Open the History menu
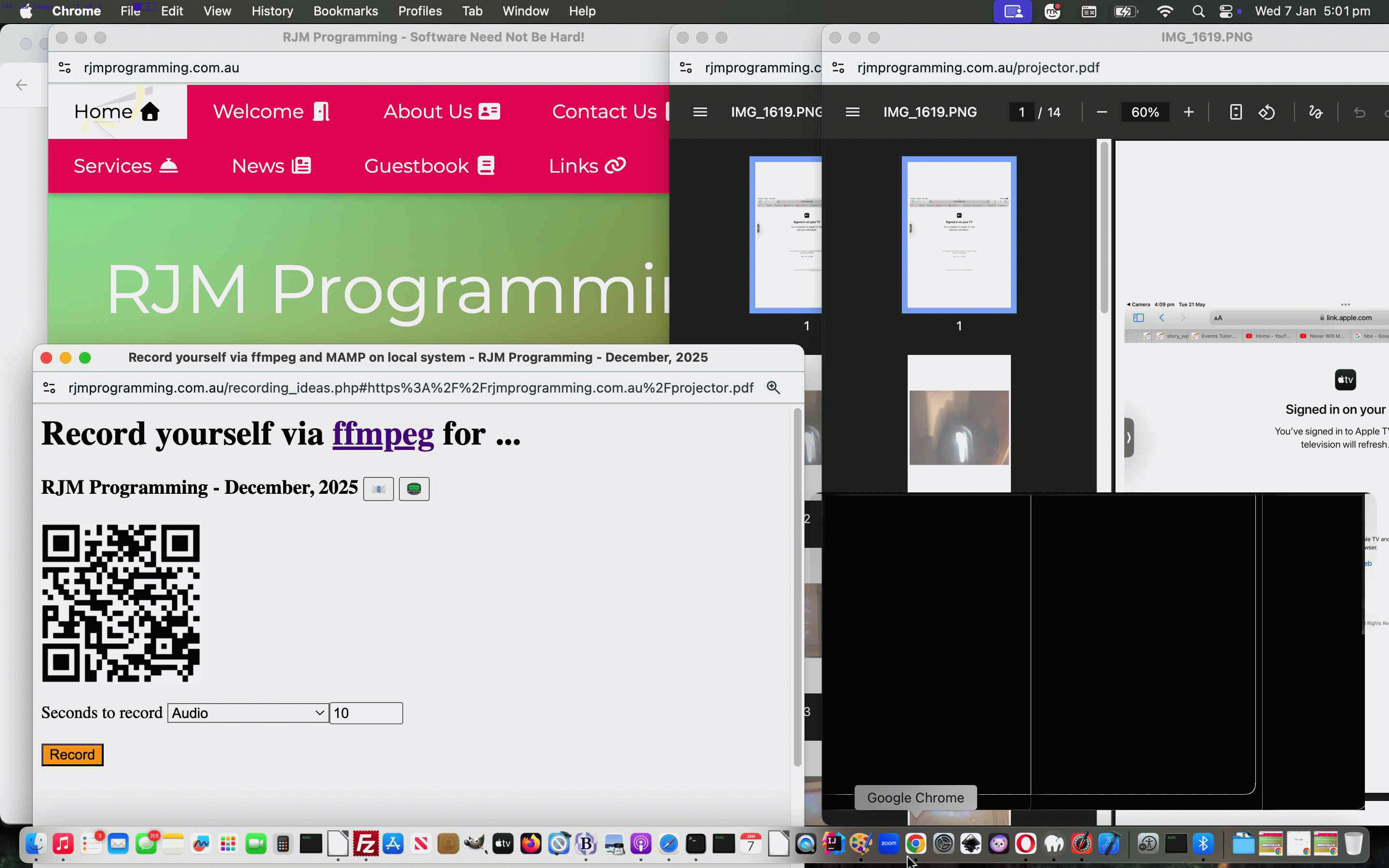Image resolution: width=1389 pixels, height=868 pixels. click(272, 11)
